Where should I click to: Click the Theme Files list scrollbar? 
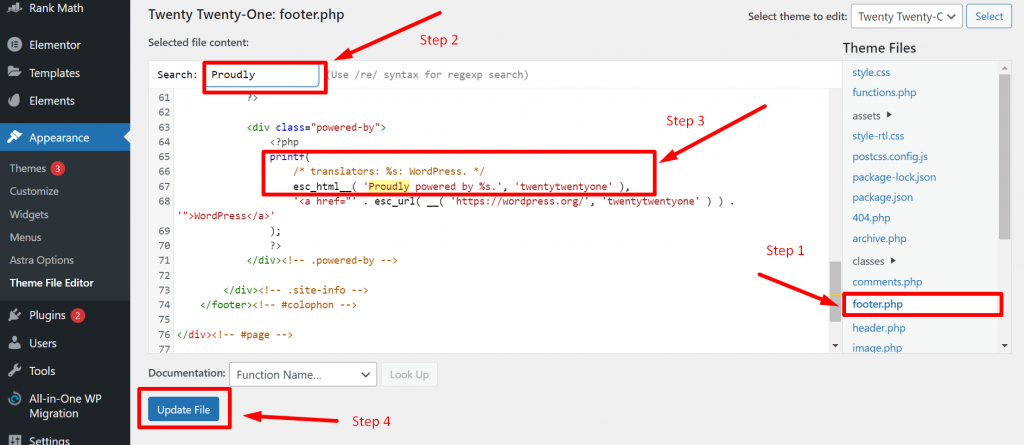point(1005,157)
